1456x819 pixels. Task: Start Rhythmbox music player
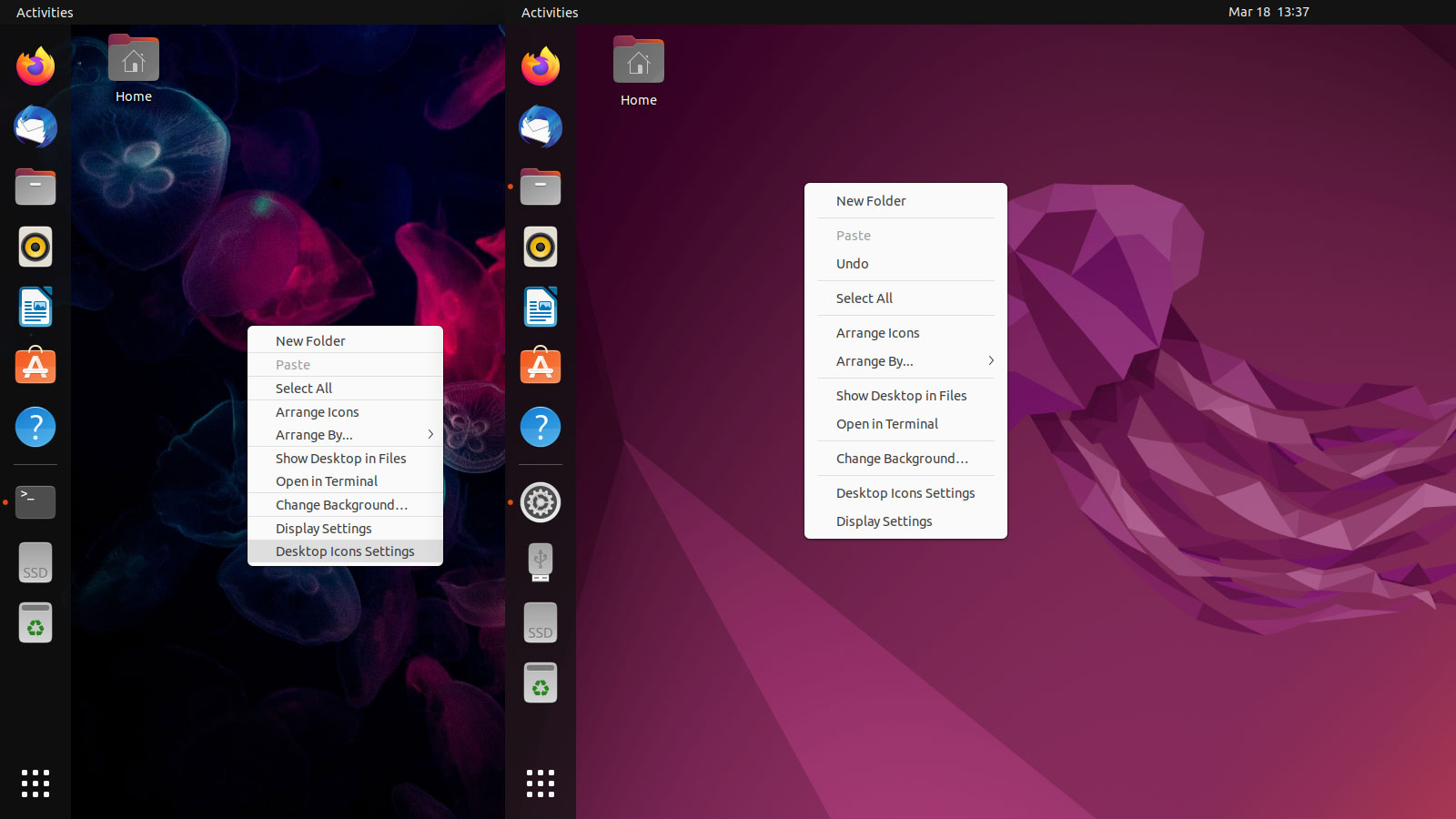pos(35,247)
